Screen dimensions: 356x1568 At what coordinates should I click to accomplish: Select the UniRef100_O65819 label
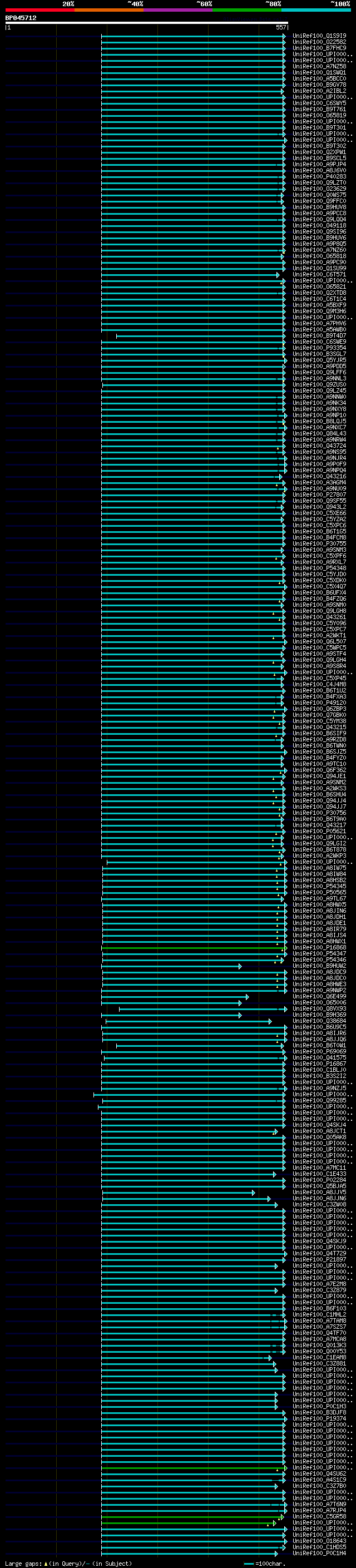click(x=319, y=116)
